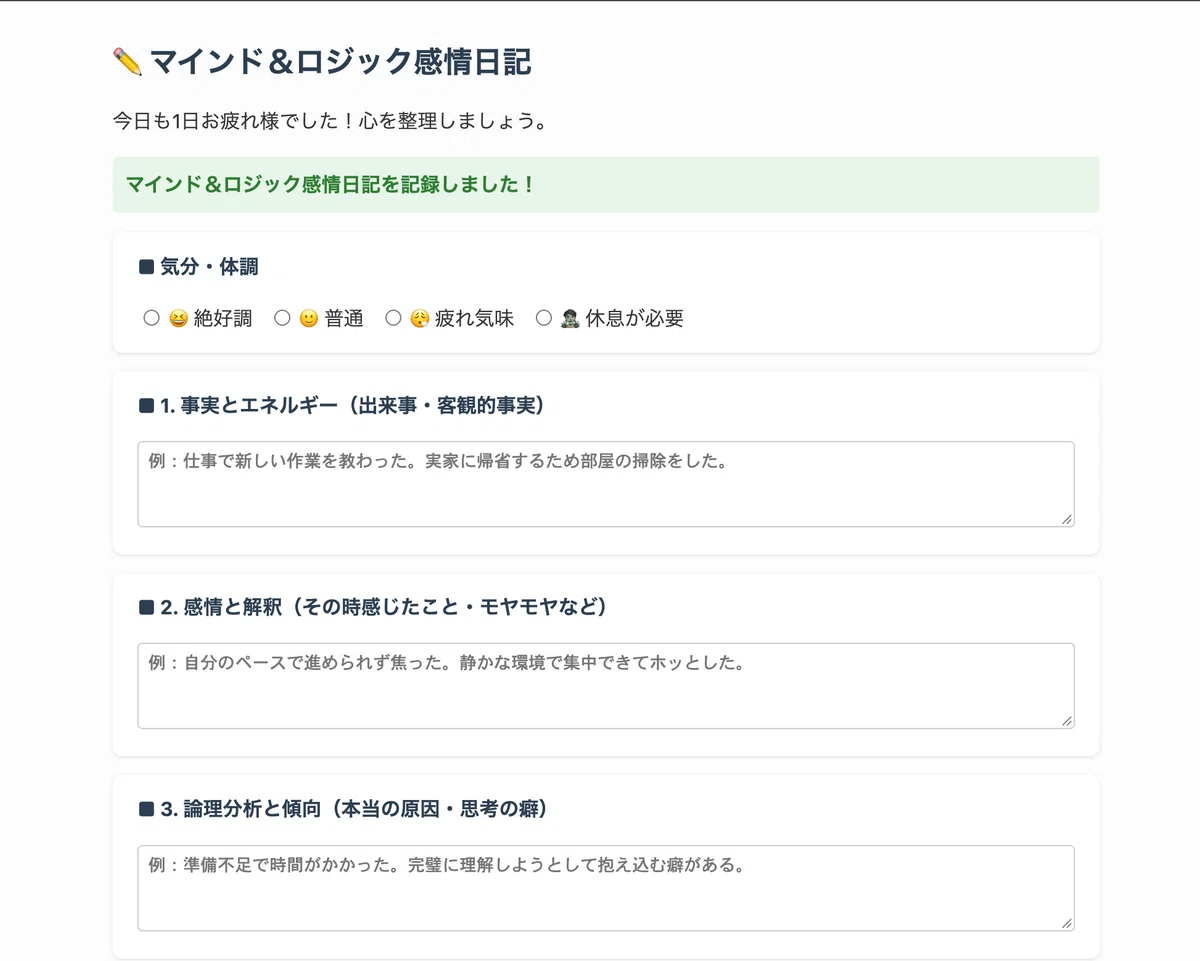Click the 絶好調 label text

(x=223, y=319)
